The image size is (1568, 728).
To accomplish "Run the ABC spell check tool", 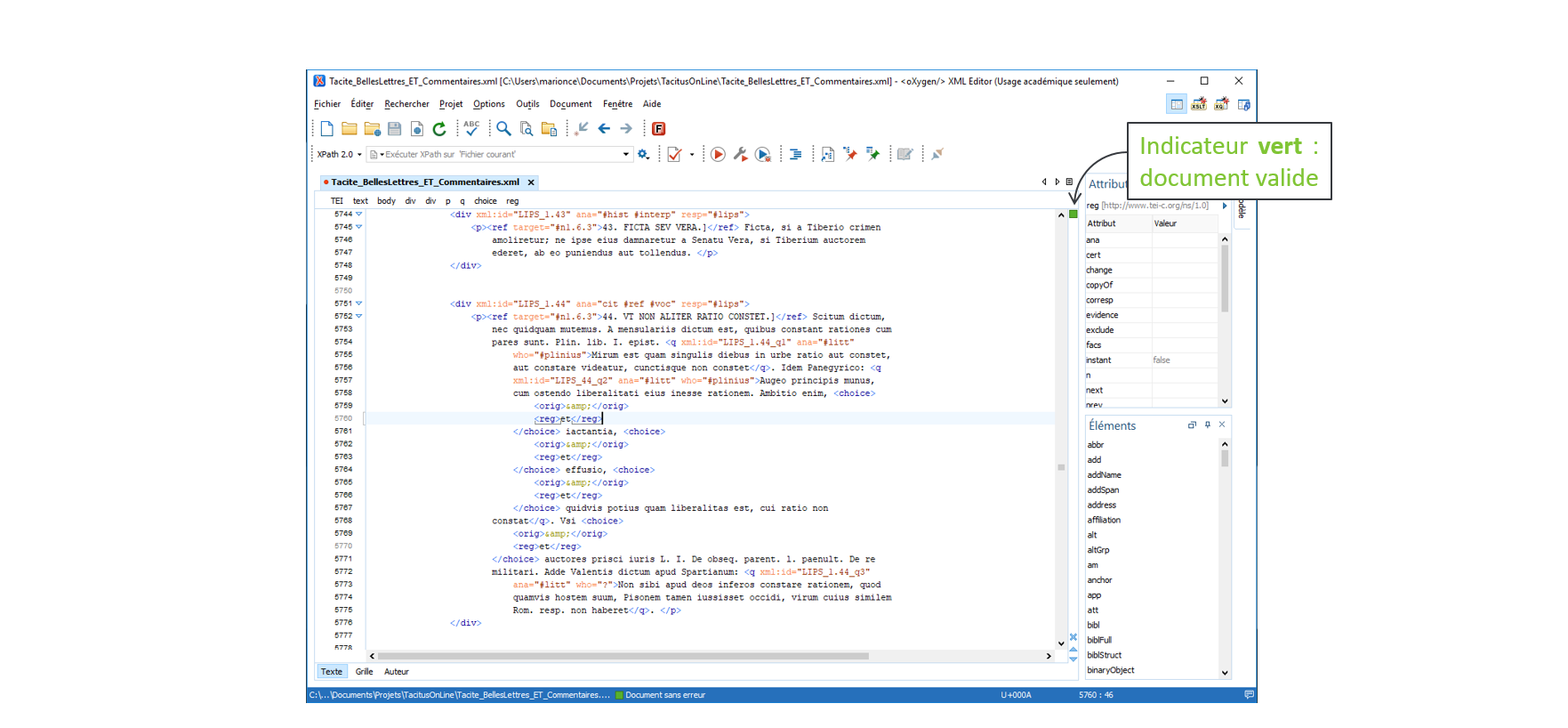I will [x=471, y=128].
